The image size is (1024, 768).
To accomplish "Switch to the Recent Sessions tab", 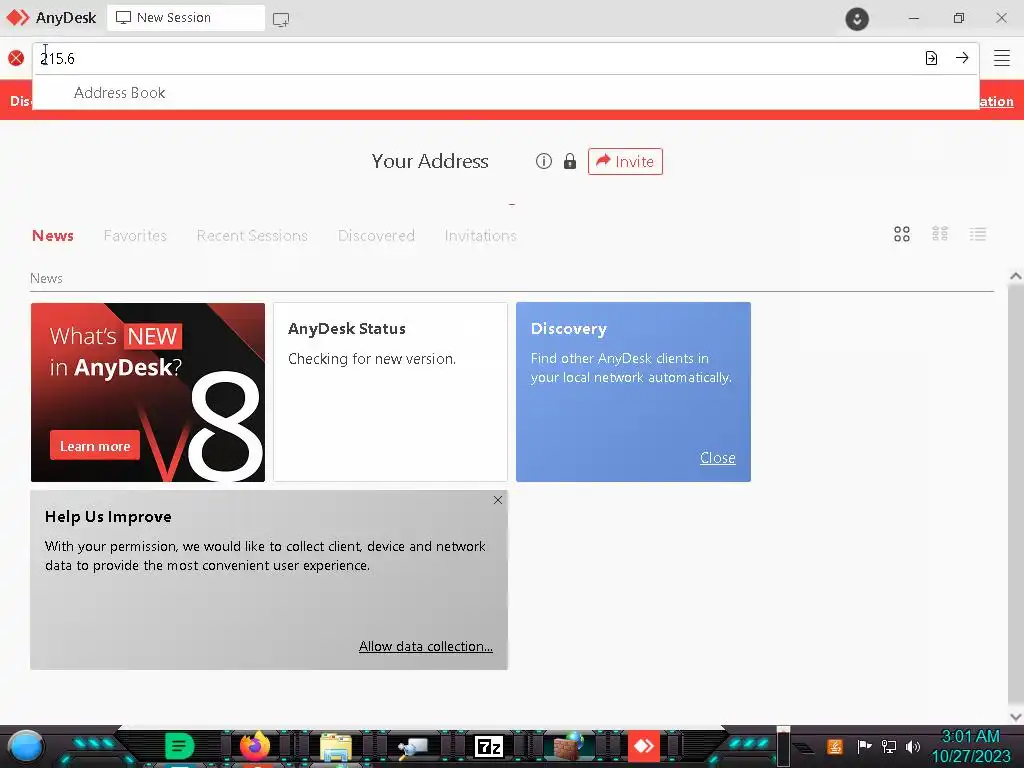I will [x=252, y=236].
